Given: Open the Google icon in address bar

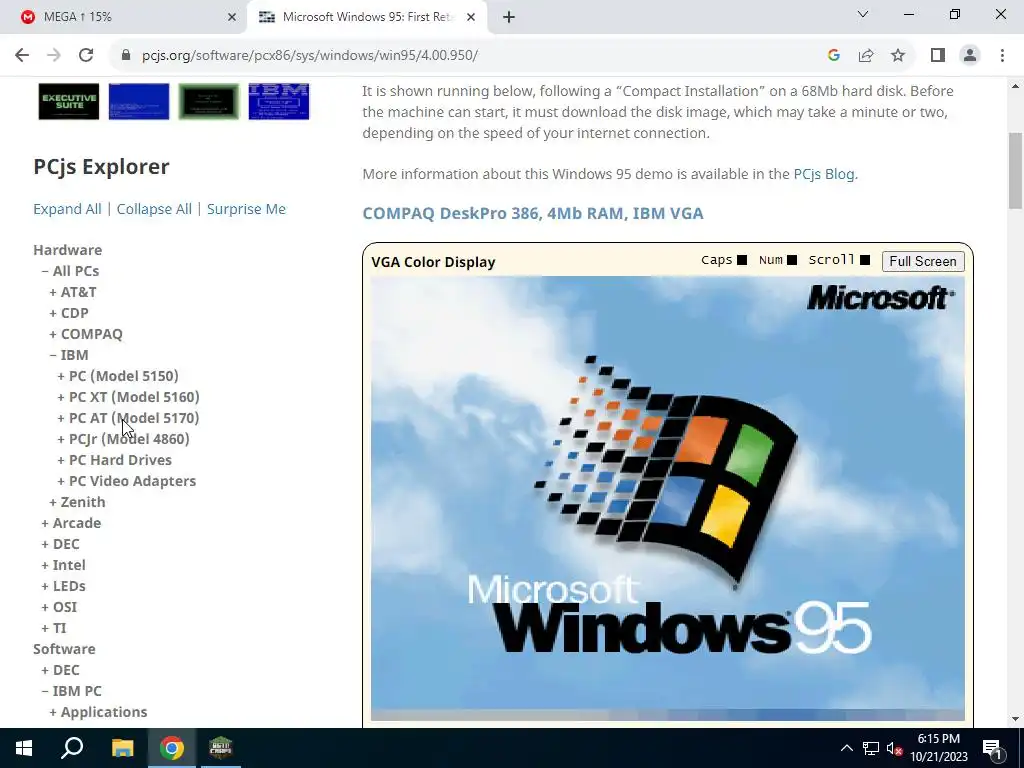Looking at the screenshot, I should click(833, 56).
